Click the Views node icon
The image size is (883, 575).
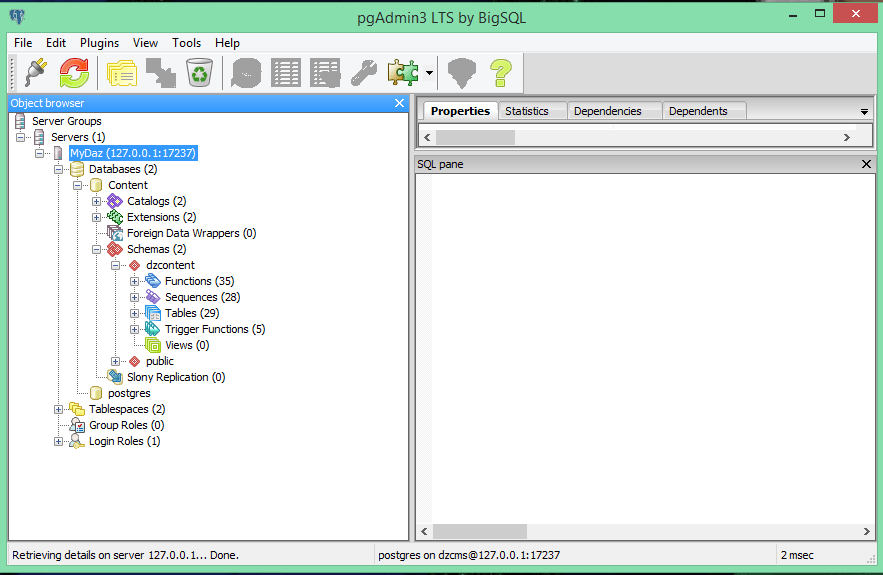(x=153, y=345)
